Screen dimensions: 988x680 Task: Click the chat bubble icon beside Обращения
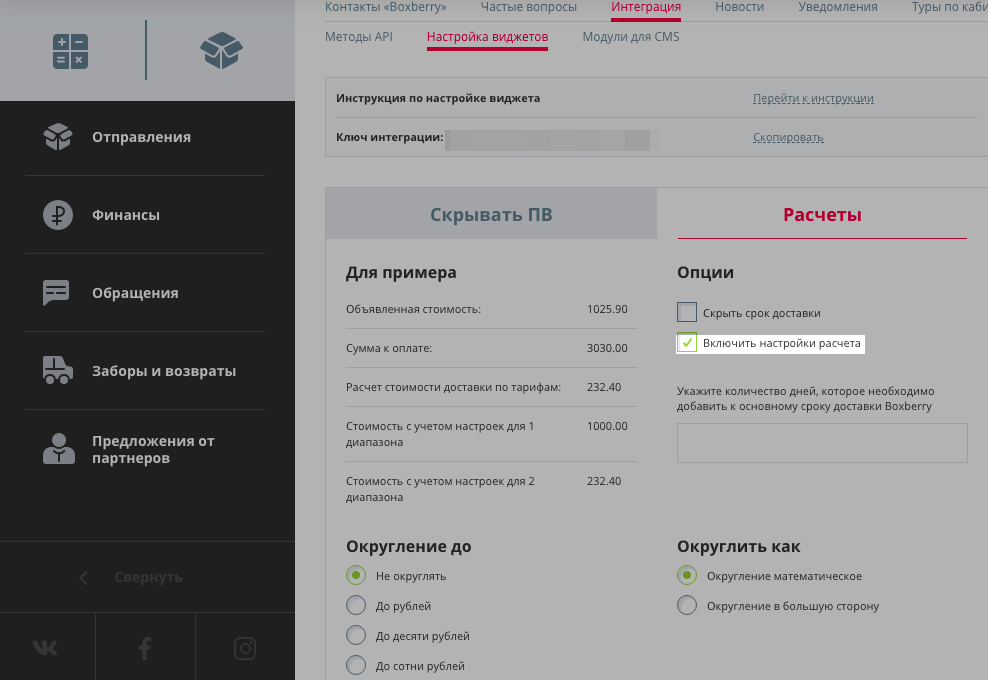point(56,293)
